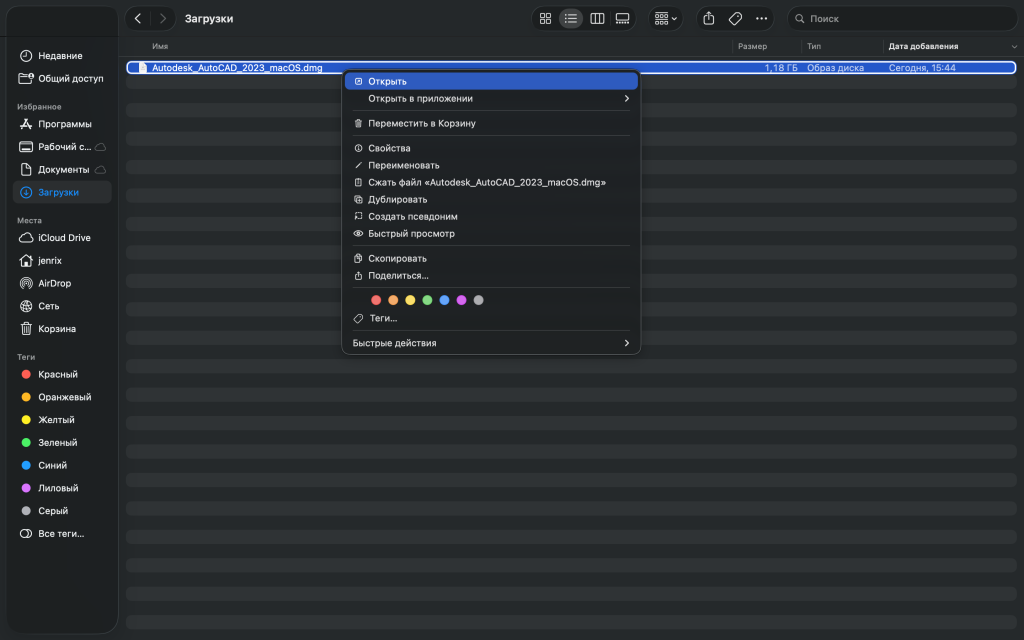Choose Сжать файл menu entry
Screen dimensions: 1024x640
tap(491, 182)
